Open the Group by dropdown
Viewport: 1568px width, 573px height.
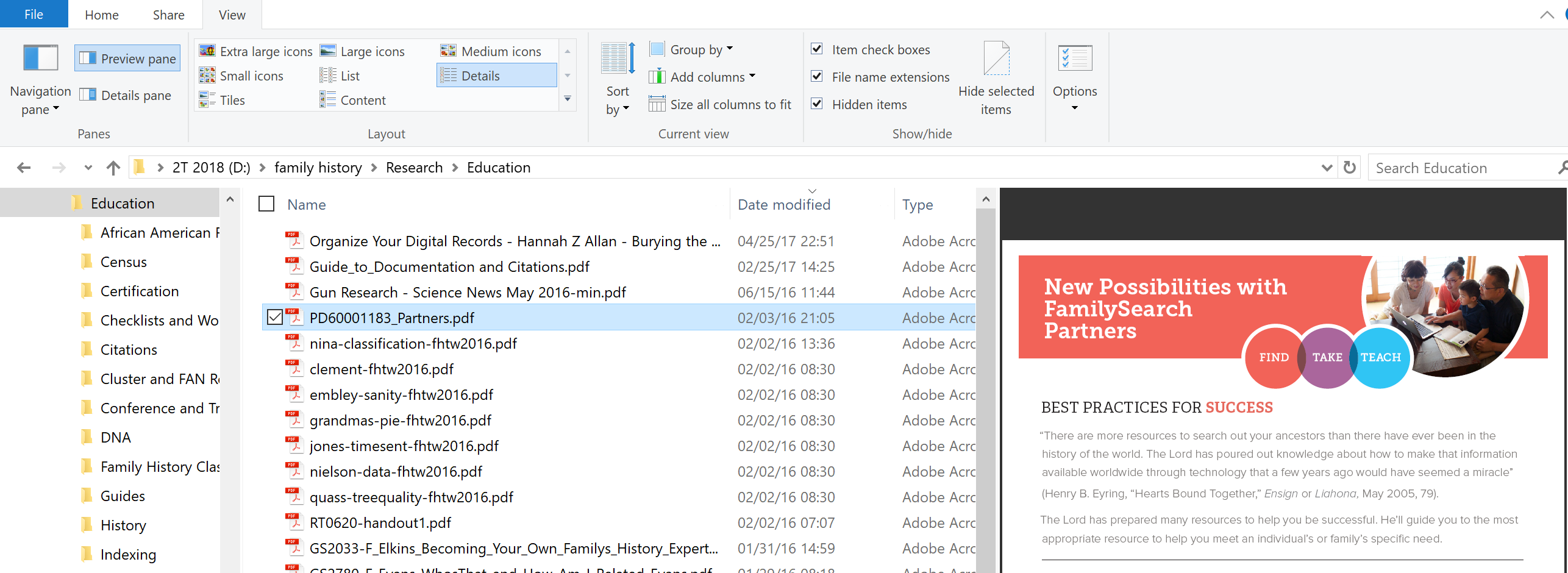click(692, 49)
